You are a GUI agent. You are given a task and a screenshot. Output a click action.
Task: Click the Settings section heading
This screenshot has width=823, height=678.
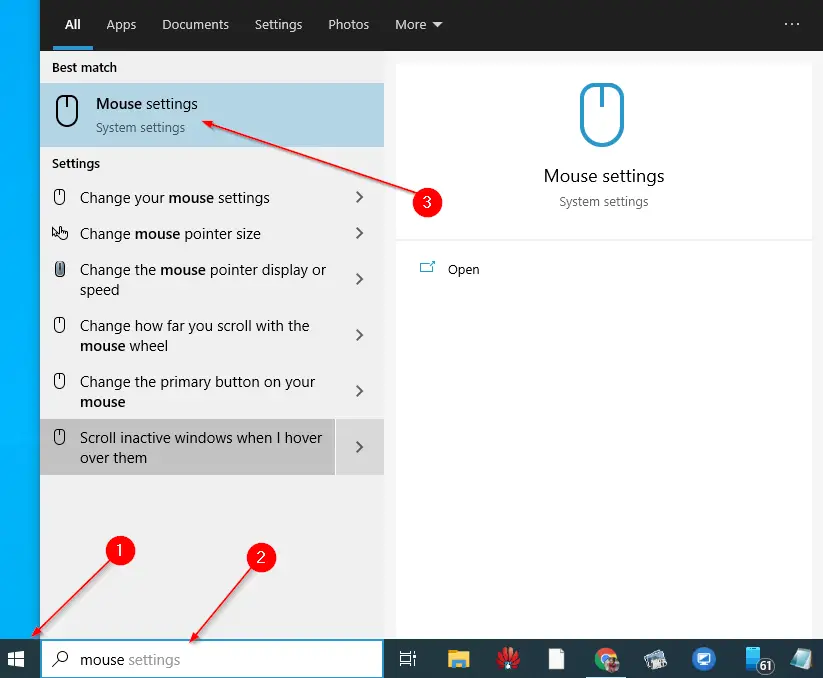(76, 164)
